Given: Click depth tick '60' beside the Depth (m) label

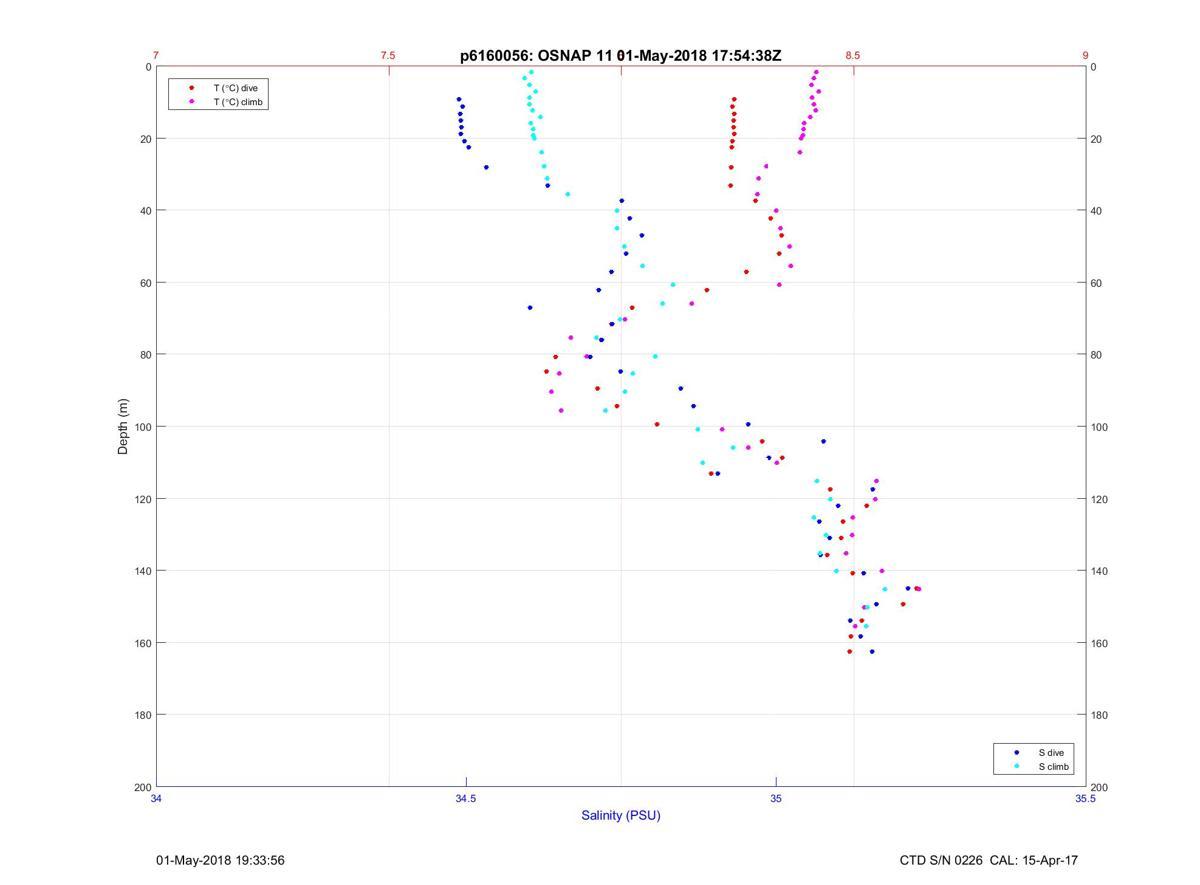Looking at the screenshot, I should [145, 283].
